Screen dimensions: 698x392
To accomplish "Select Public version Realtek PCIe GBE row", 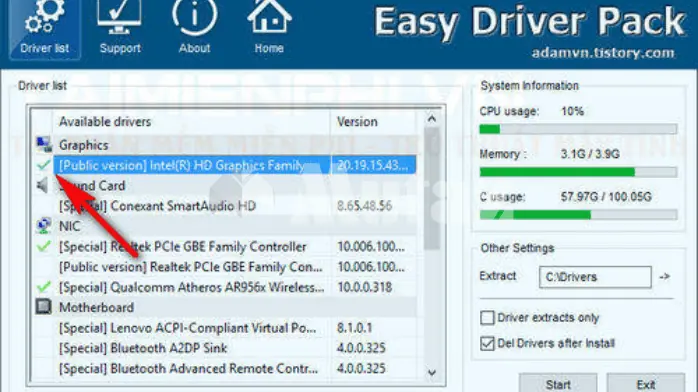I will point(226,267).
